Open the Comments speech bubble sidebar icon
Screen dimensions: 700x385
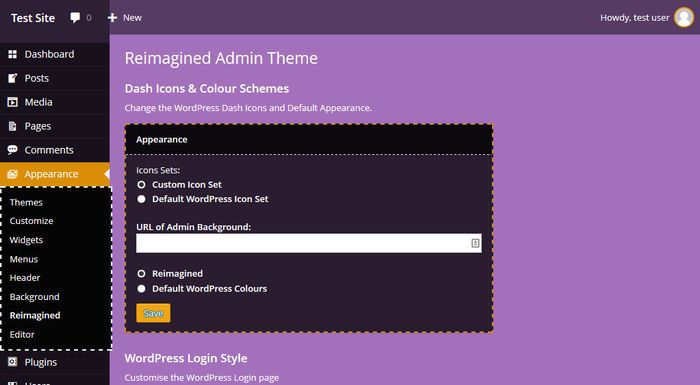[x=12, y=150]
